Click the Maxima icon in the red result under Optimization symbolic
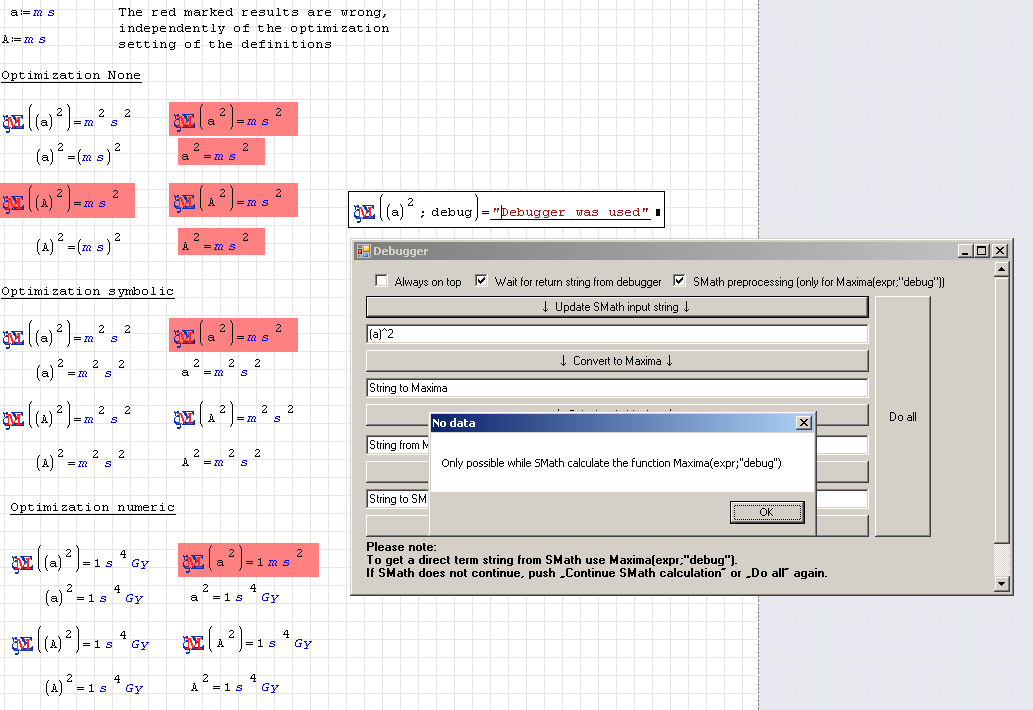Viewport: 1033px width, 710px height. coord(184,338)
